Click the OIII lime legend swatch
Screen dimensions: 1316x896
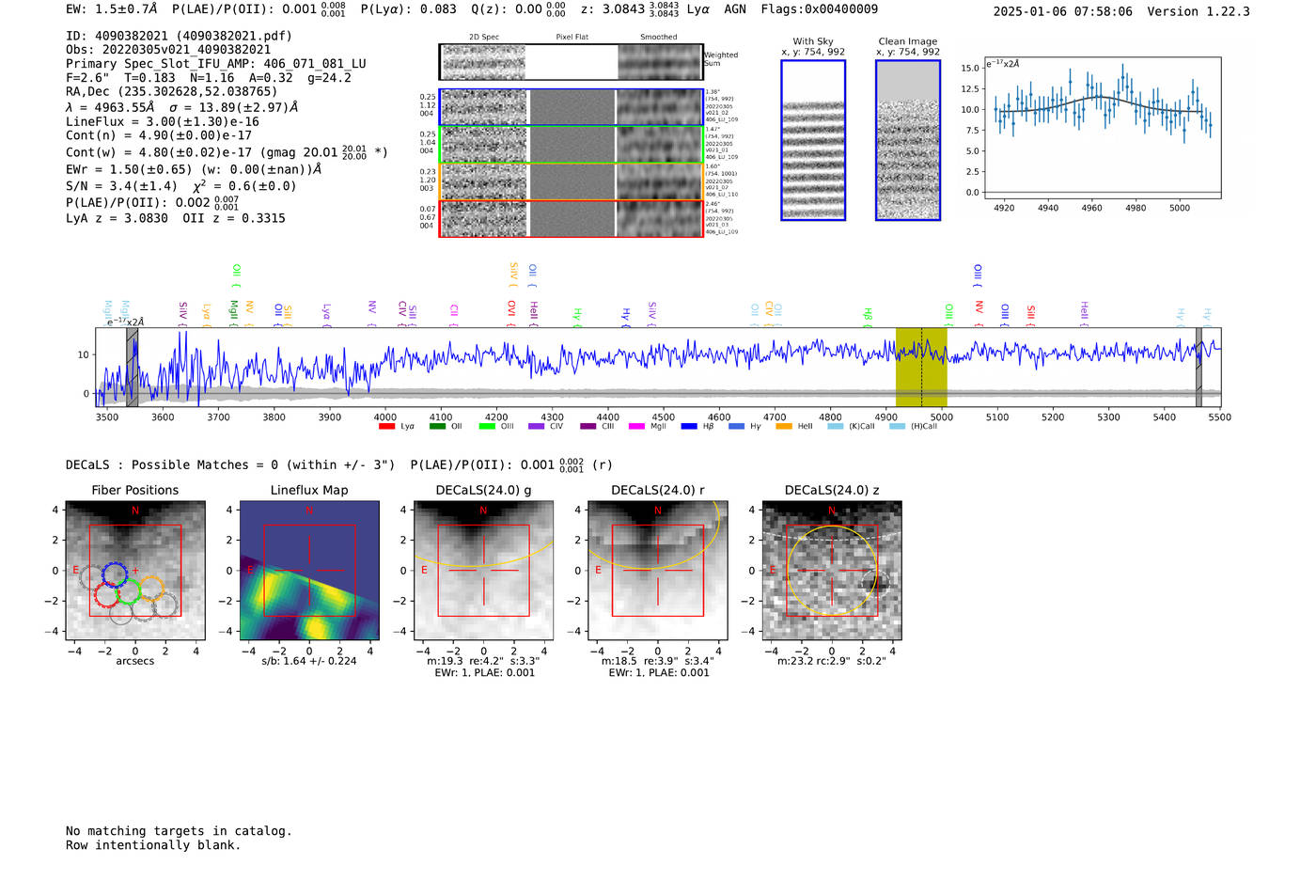point(486,427)
